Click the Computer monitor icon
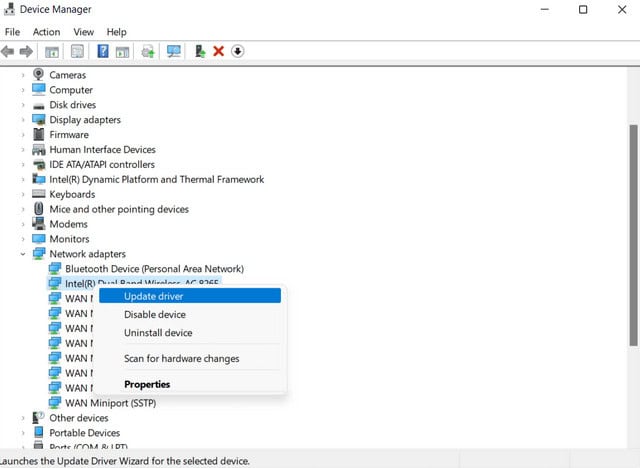This screenshot has height=468, width=640. (39, 89)
